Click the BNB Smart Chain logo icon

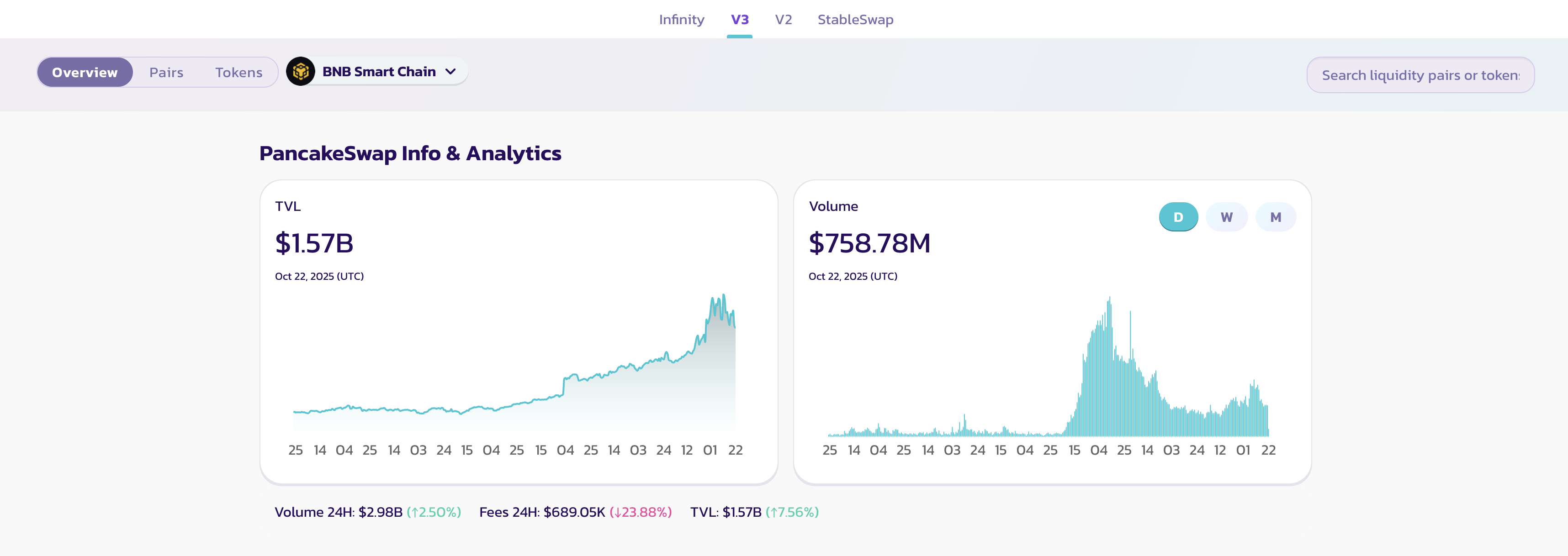[300, 72]
